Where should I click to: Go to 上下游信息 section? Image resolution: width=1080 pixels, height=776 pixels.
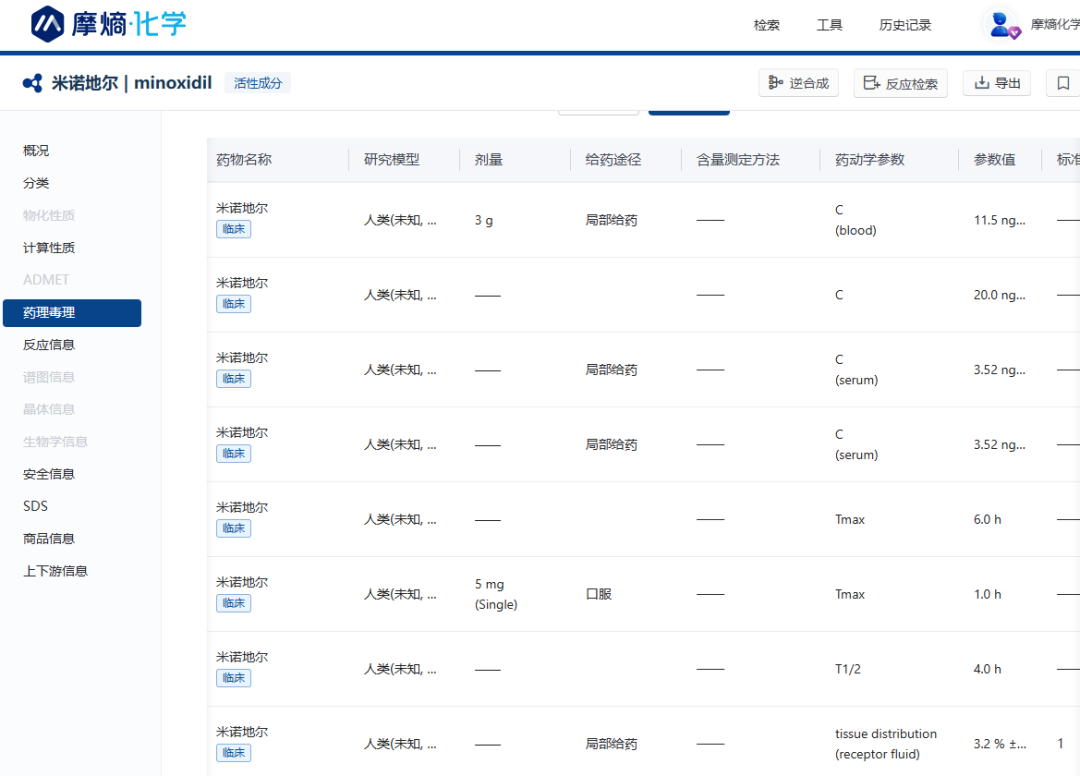point(55,571)
